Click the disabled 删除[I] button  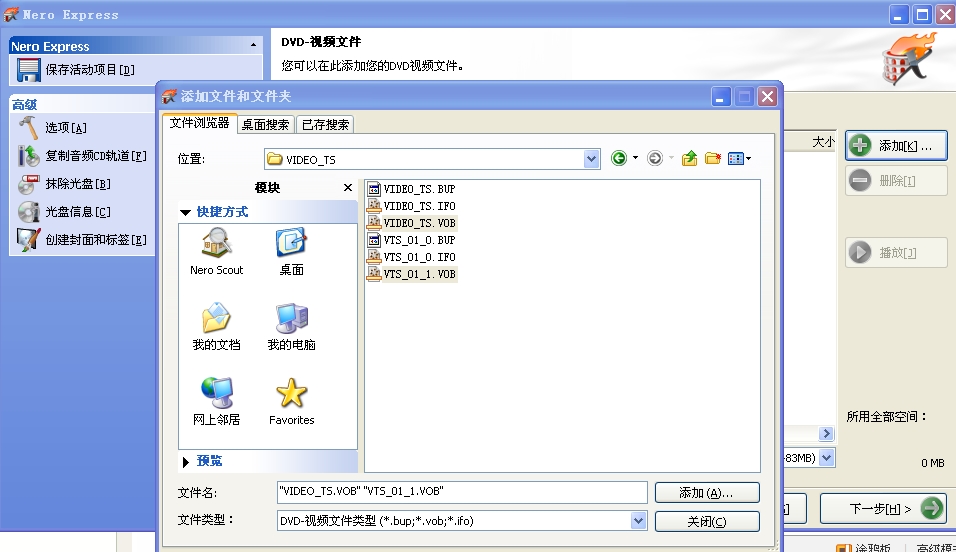(896, 181)
